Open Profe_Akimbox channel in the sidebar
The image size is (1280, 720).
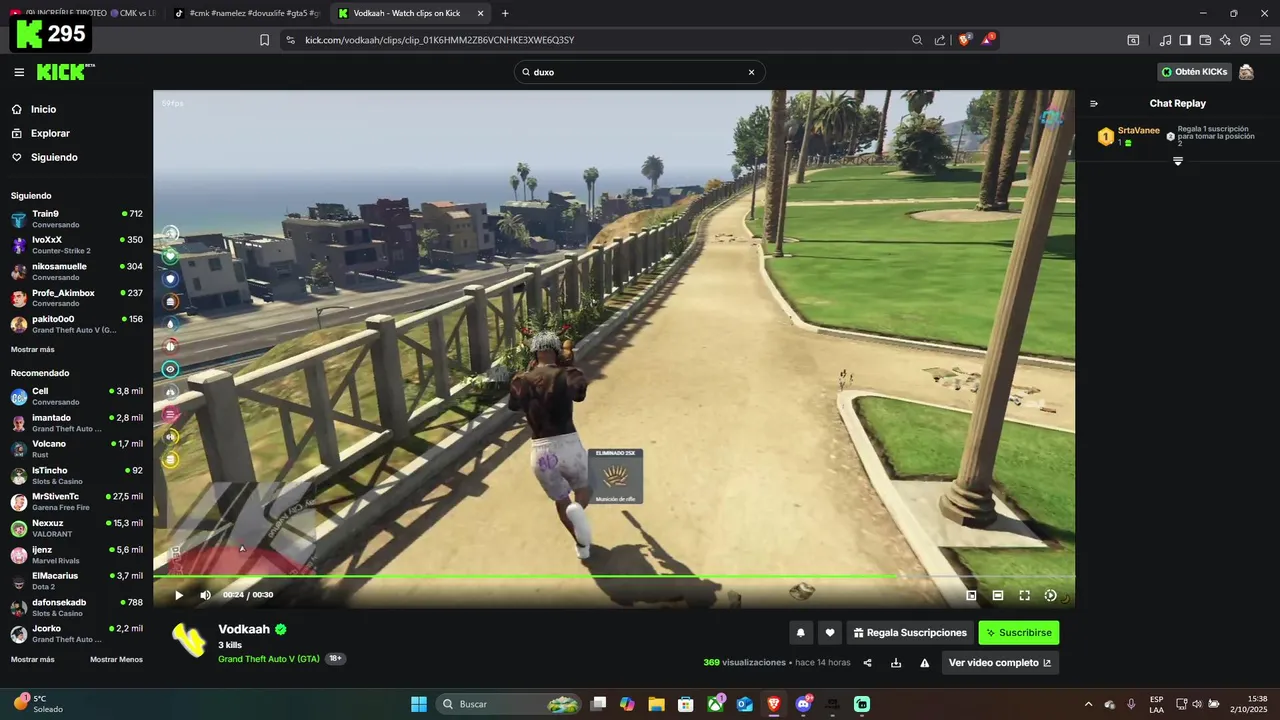pyautogui.click(x=76, y=298)
